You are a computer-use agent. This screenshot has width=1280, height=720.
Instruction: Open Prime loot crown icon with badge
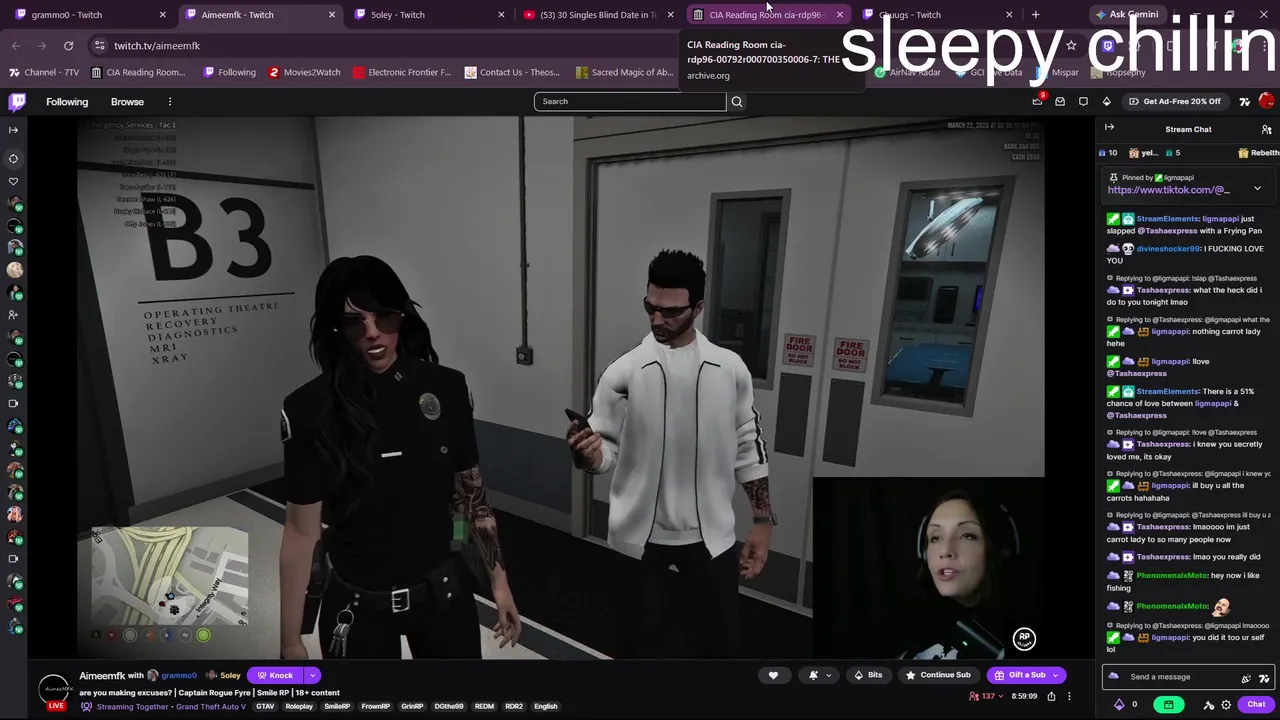click(1038, 101)
